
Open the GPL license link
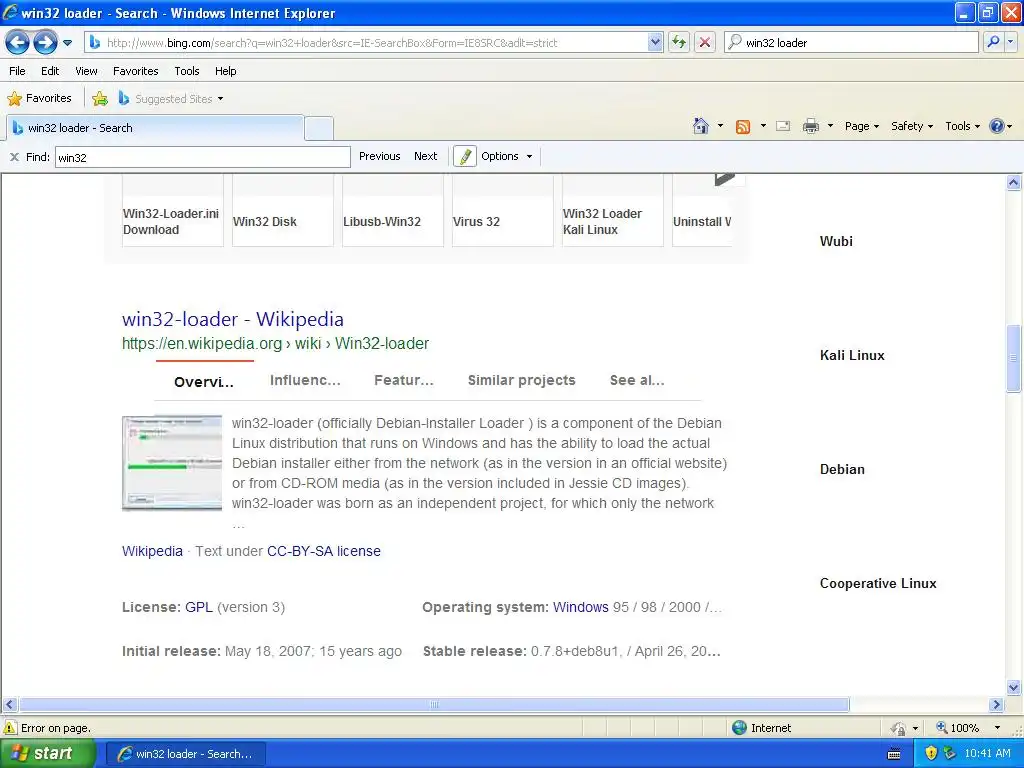pyautogui.click(x=199, y=607)
